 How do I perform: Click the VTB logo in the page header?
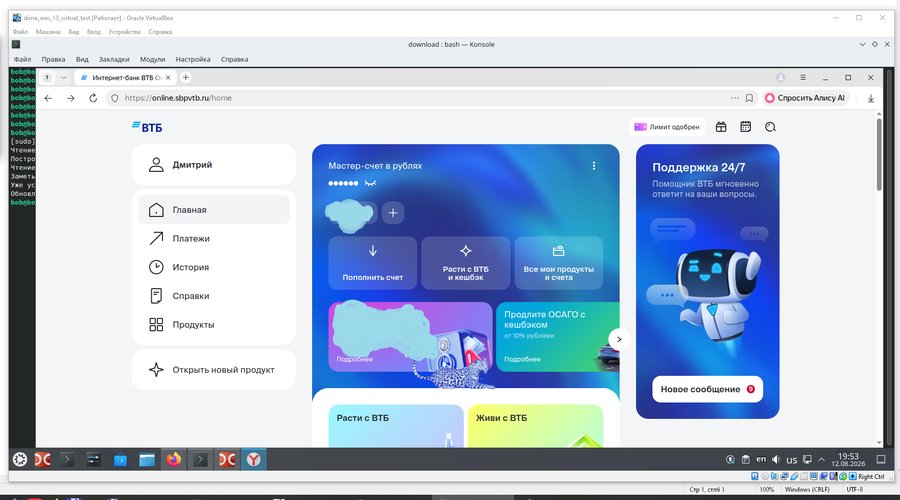[x=147, y=127]
